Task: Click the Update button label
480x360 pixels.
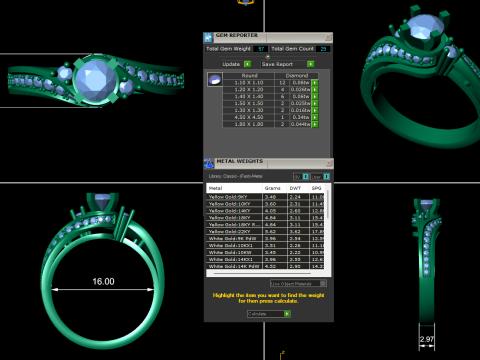Action: point(231,64)
